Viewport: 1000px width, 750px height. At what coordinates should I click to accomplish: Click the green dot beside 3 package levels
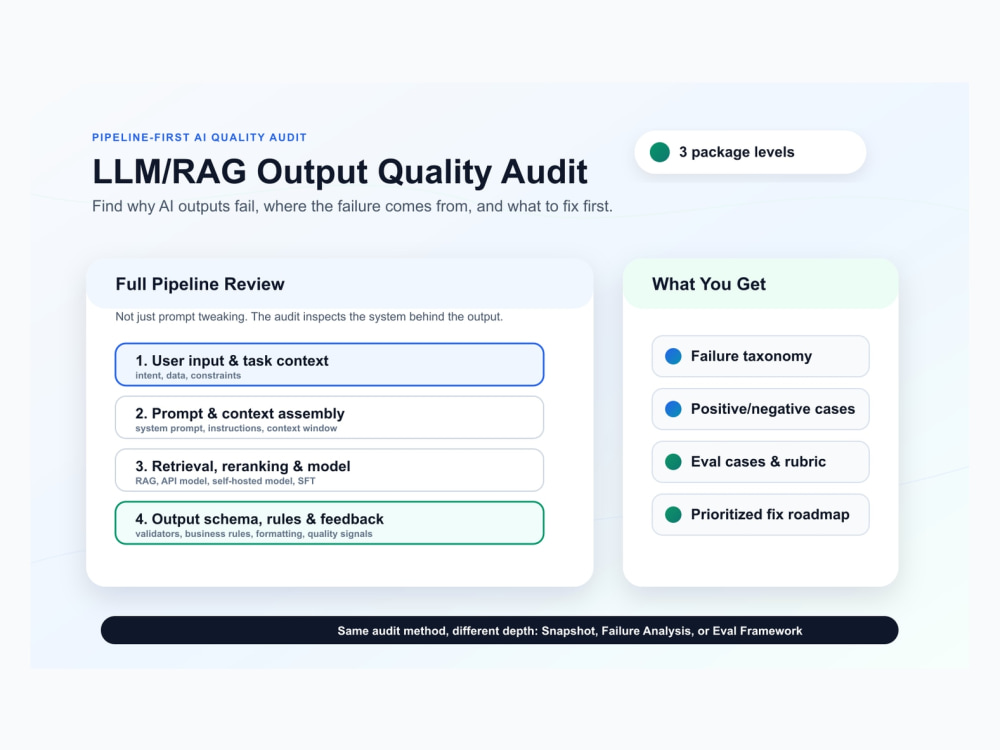pyautogui.click(x=659, y=152)
